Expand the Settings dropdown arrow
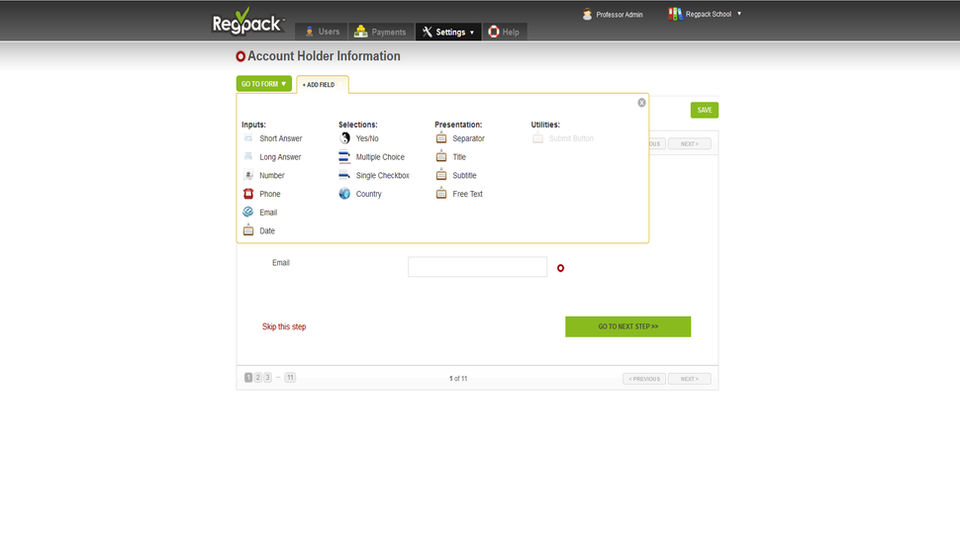This screenshot has height=539, width=960. pos(472,32)
